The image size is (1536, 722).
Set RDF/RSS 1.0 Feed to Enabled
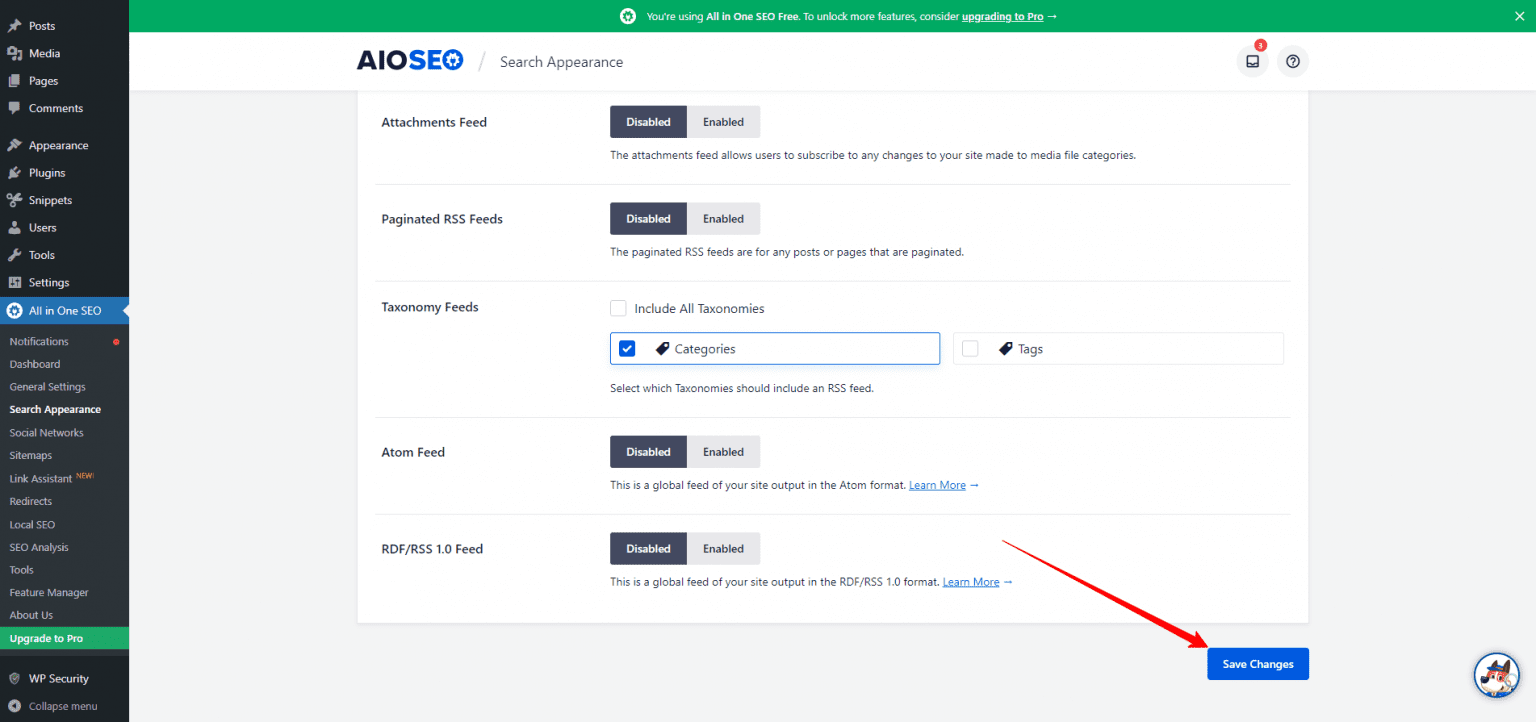[x=723, y=548]
